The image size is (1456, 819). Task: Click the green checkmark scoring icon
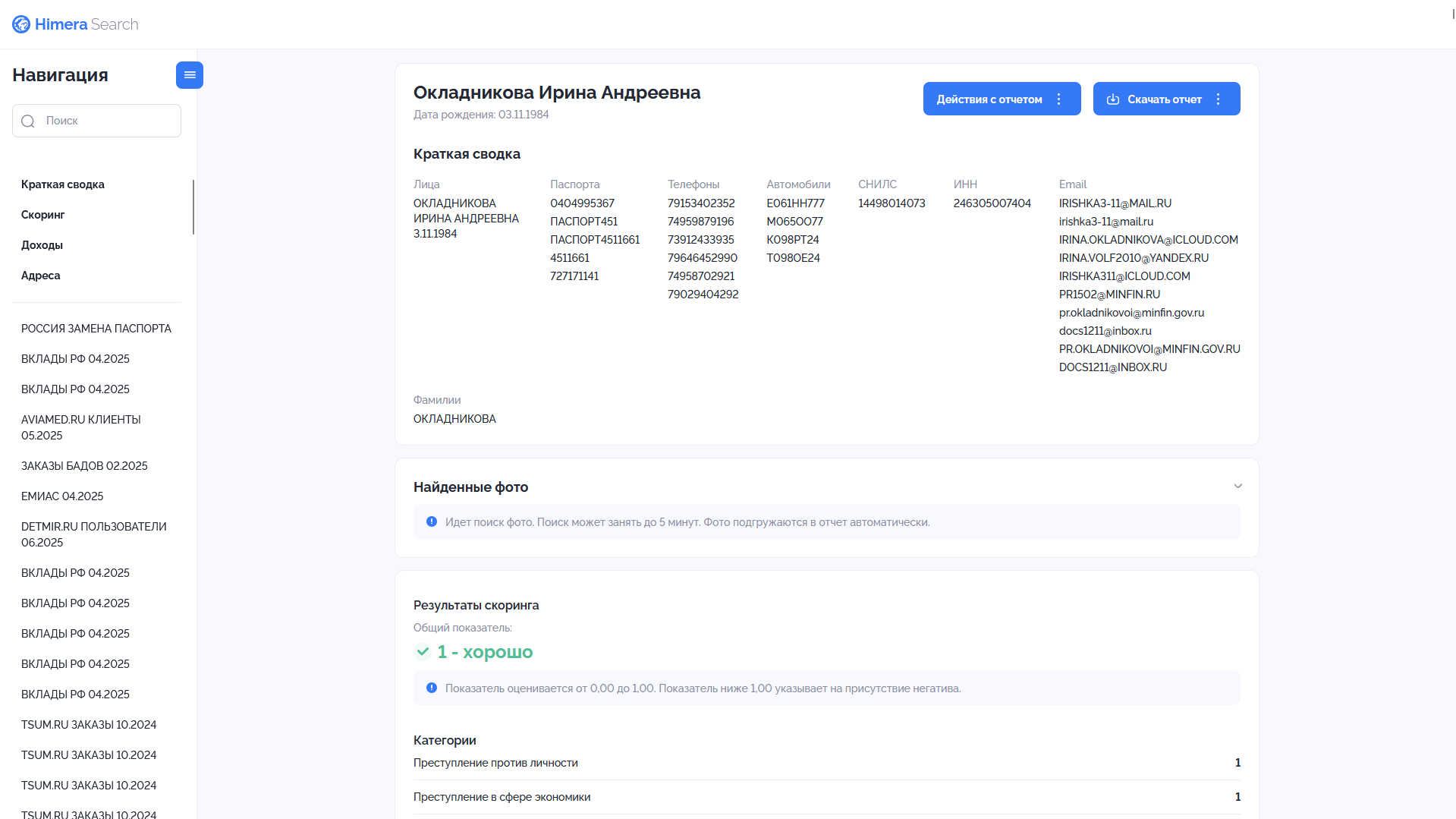pyautogui.click(x=423, y=652)
